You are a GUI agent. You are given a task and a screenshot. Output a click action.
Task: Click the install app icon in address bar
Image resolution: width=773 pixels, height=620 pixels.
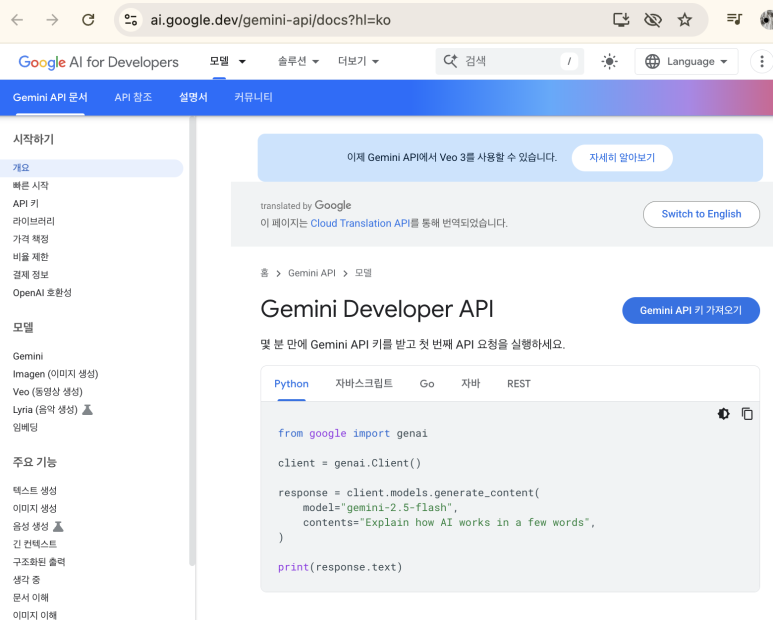621,20
